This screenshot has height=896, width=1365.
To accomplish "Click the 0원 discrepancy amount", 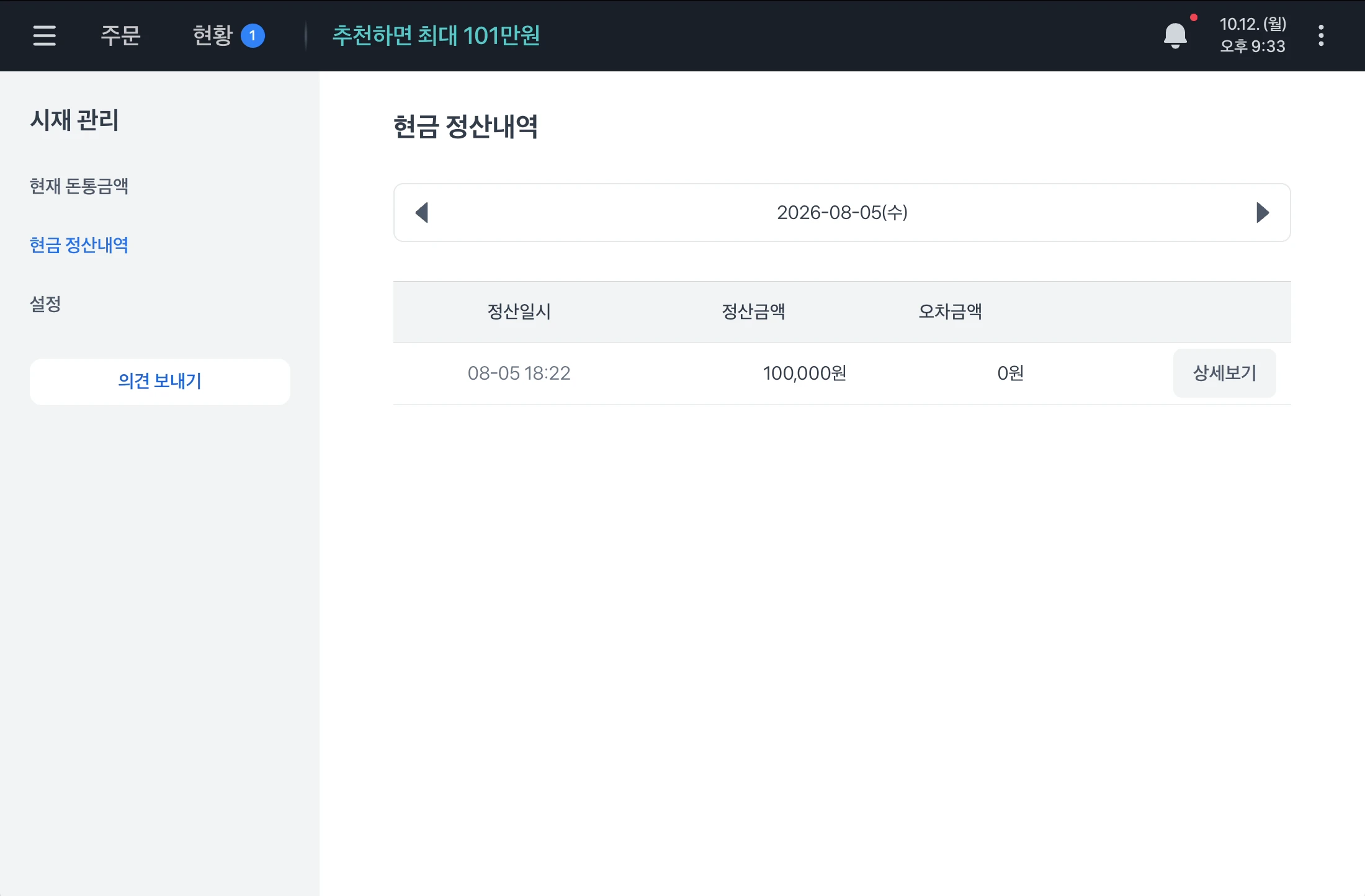I will point(1010,373).
